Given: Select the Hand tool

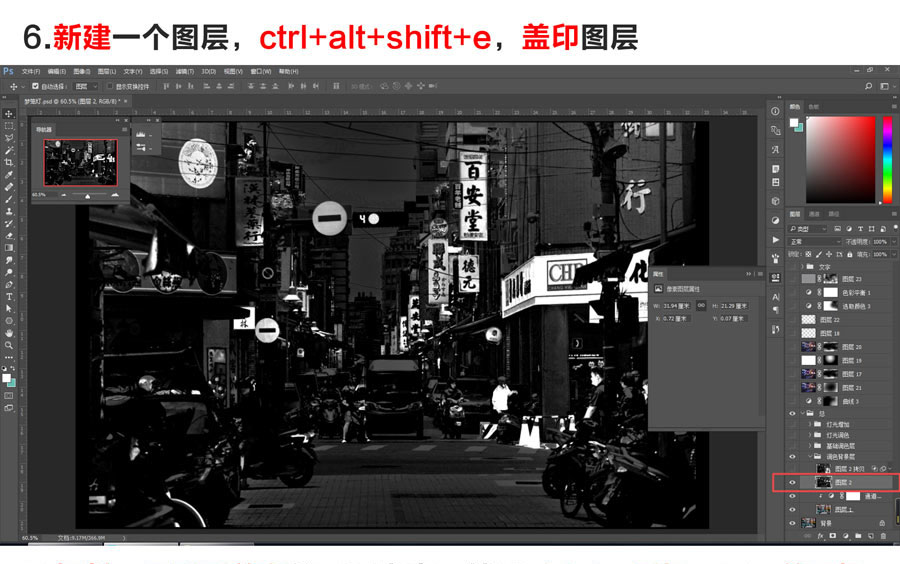Looking at the screenshot, I should point(9,333).
